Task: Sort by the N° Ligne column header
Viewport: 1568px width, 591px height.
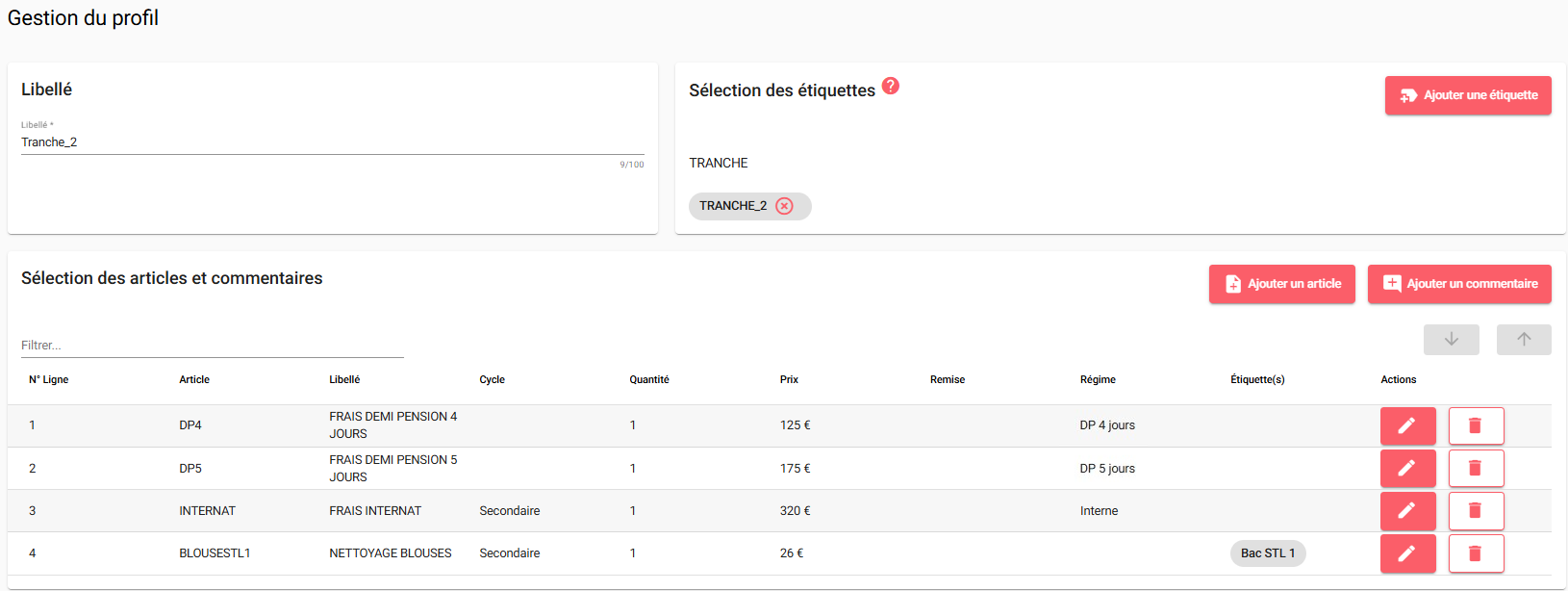Action: tap(49, 379)
